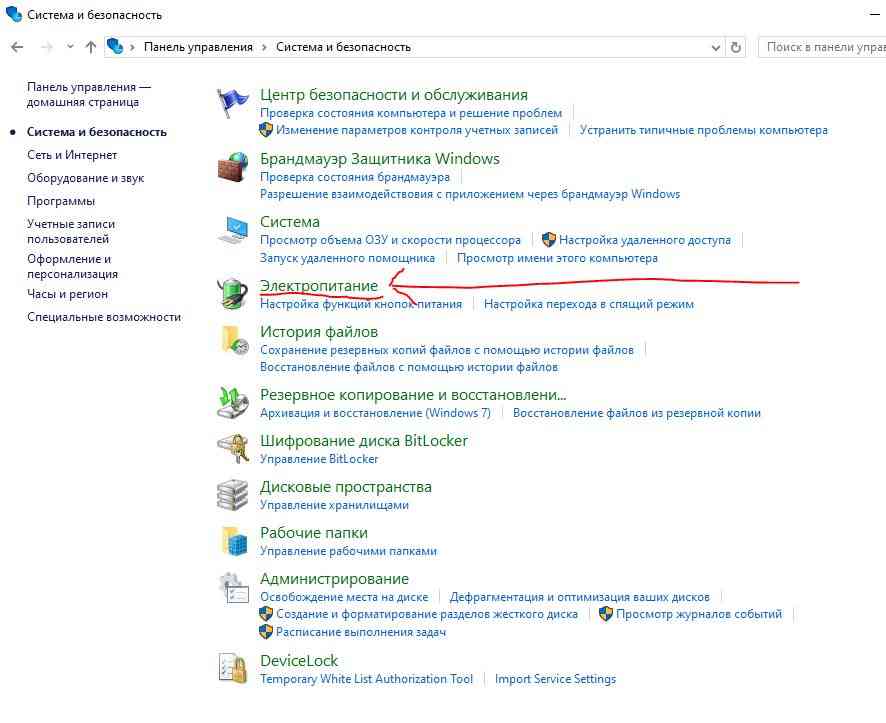The height and width of the screenshot is (723, 886).
Task: Click Система и безопасность breadcrumb segment
Action: (x=343, y=47)
